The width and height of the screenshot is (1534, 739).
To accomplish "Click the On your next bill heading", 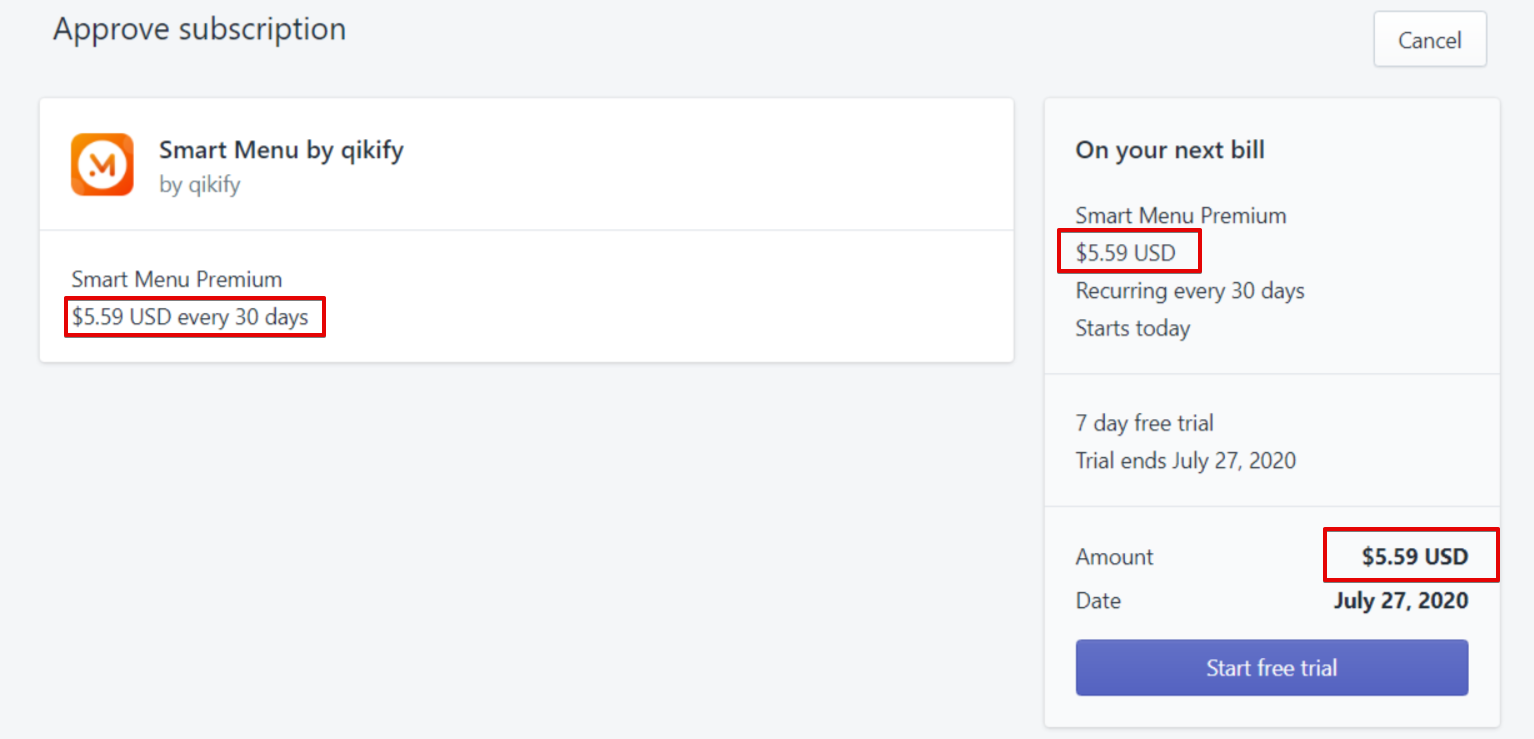I will click(1170, 150).
